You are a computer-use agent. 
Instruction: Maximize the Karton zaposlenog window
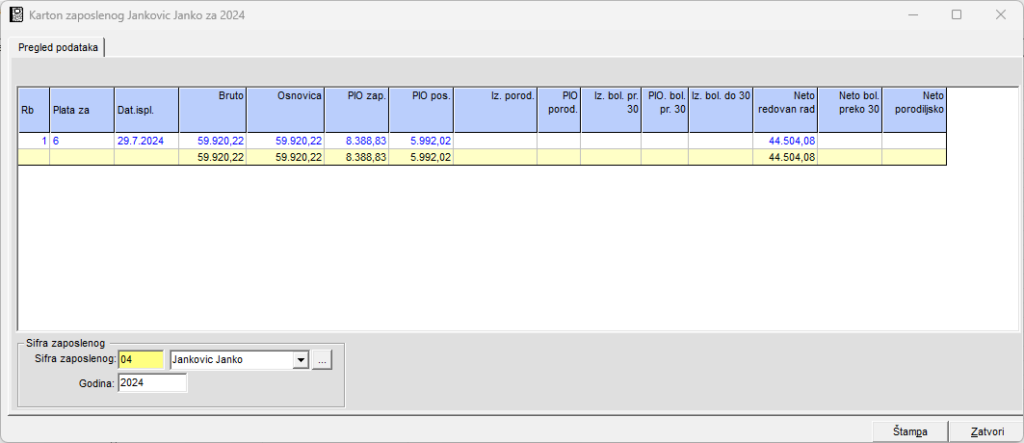click(956, 15)
